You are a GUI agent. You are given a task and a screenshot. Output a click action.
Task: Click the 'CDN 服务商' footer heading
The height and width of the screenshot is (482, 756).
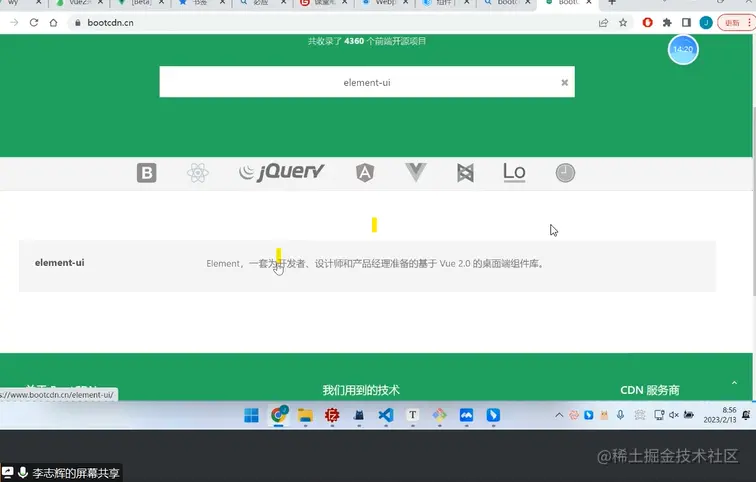coord(649,390)
